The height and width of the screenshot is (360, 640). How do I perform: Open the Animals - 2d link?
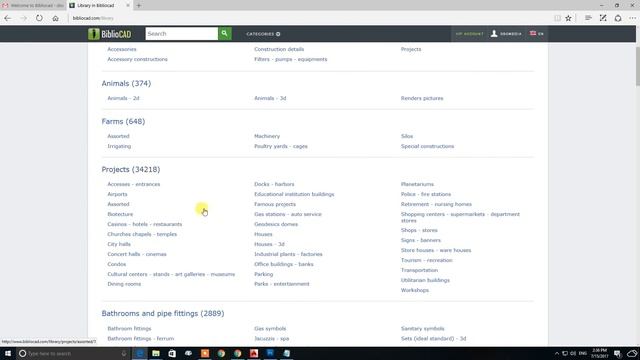pyautogui.click(x=123, y=98)
